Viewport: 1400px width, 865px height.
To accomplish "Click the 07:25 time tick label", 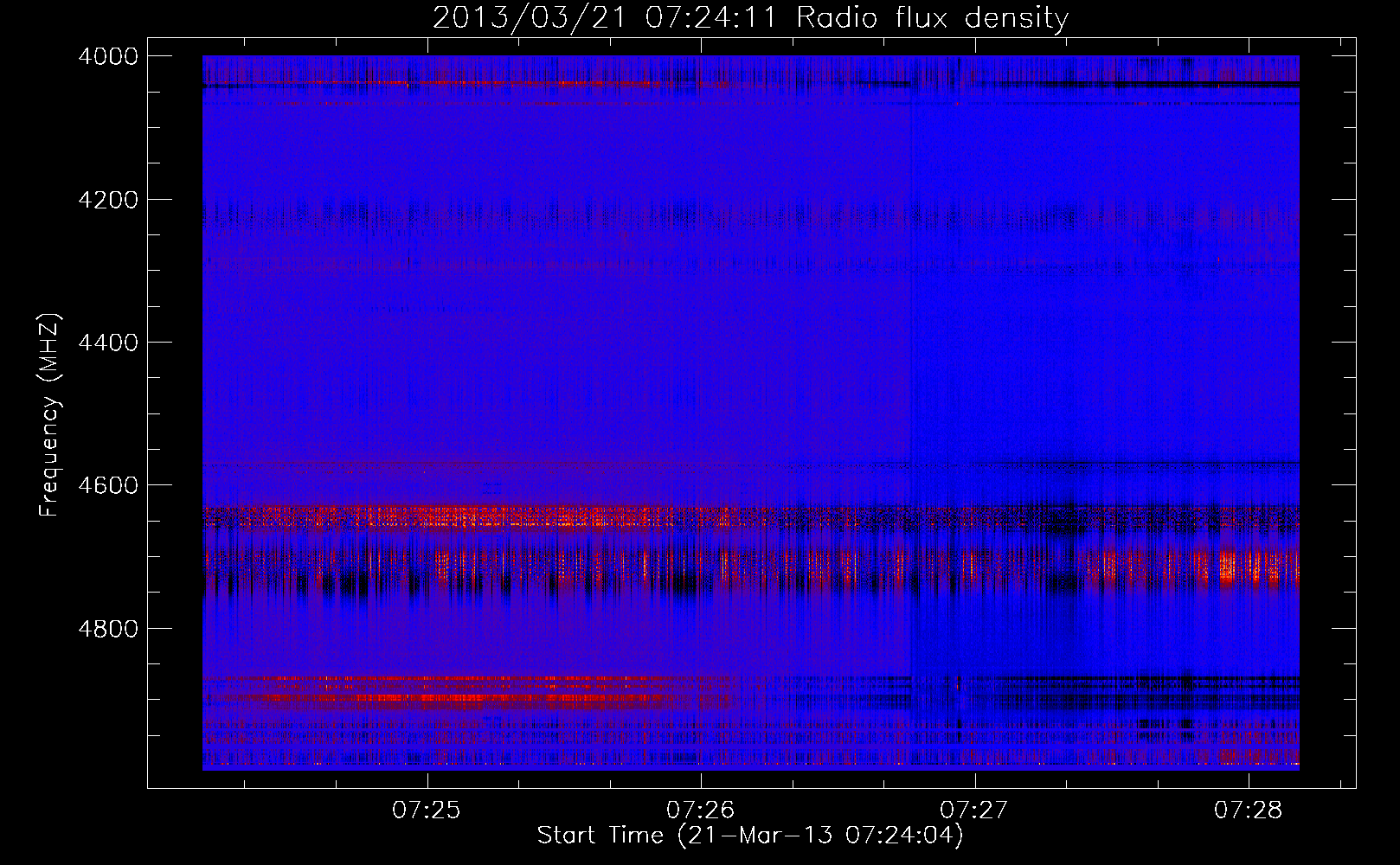I will point(427,811).
